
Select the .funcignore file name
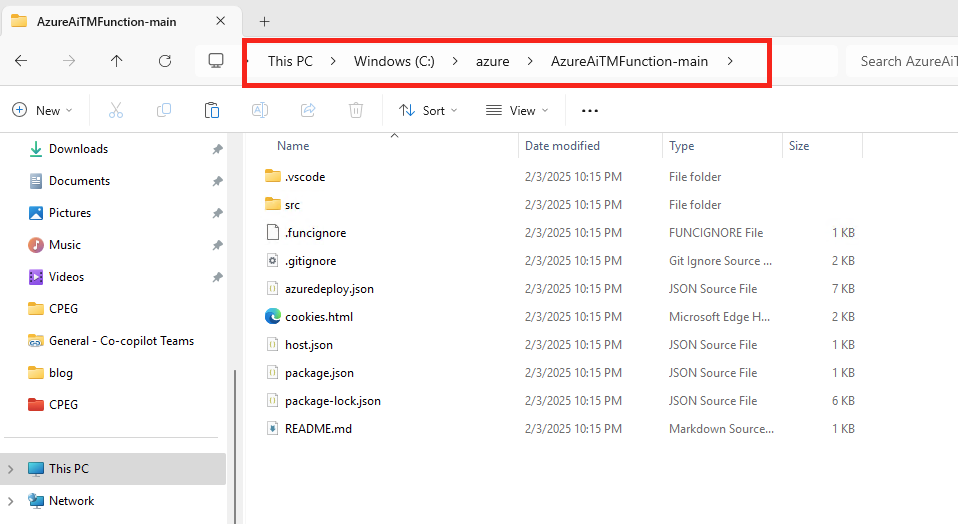[x=315, y=233]
